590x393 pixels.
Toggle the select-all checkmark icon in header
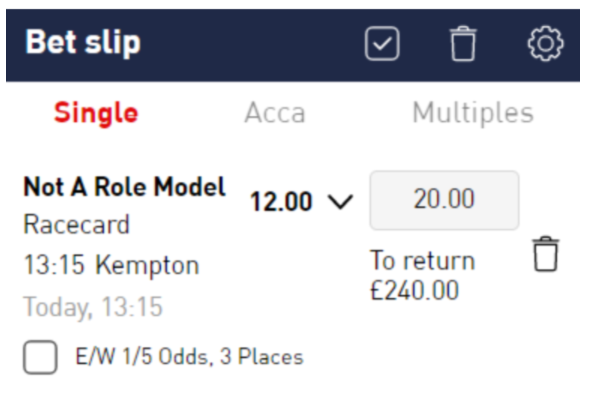tap(382, 43)
